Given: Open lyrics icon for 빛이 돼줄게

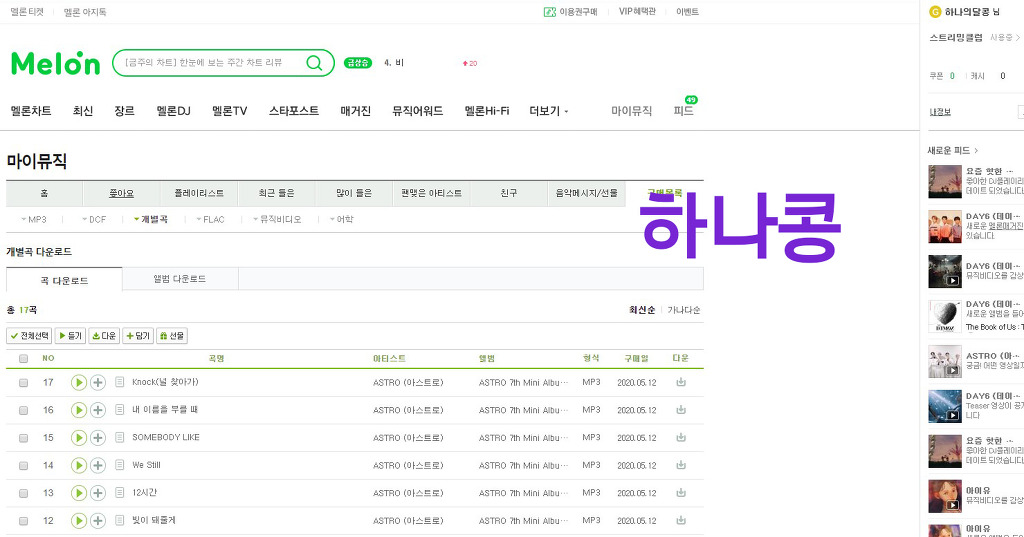Looking at the screenshot, I should 120,520.
